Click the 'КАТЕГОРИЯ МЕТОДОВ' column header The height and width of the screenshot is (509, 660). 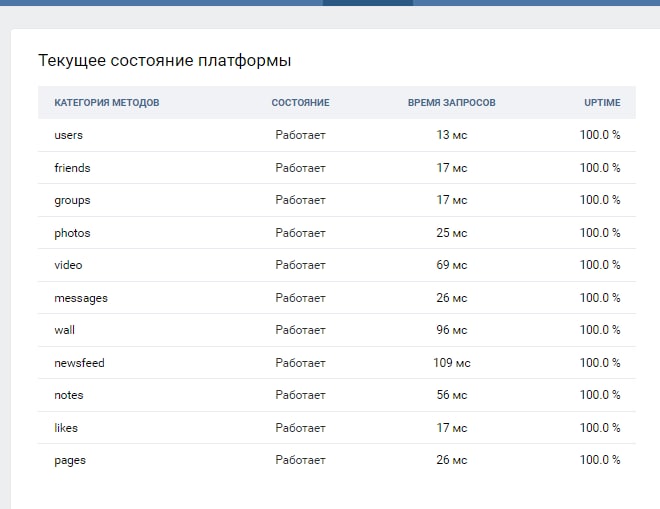click(x=107, y=103)
